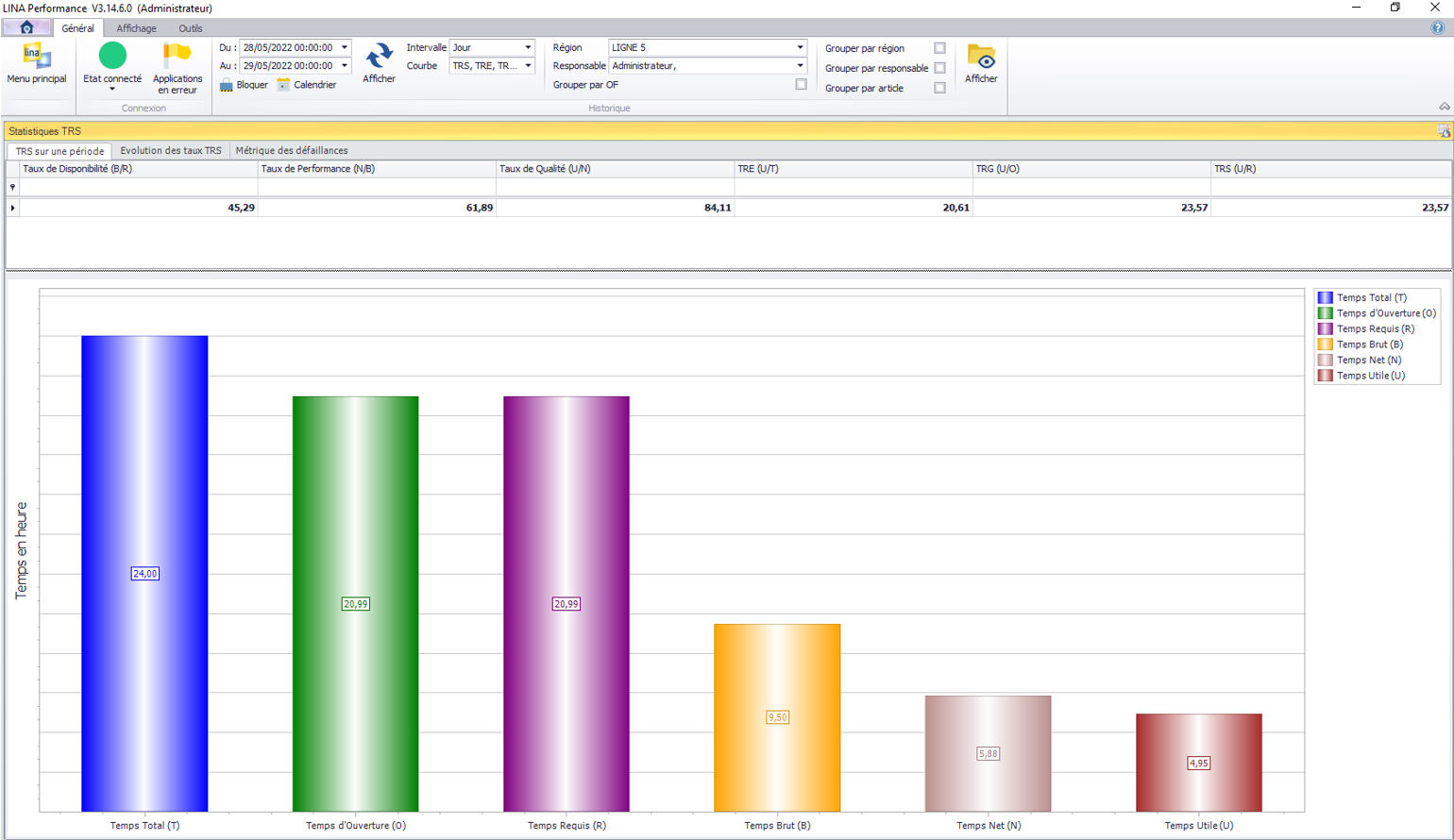1454x840 pixels.
Task: Sort by Taux de Disponibilité (B/R) column
Action: coord(139,169)
